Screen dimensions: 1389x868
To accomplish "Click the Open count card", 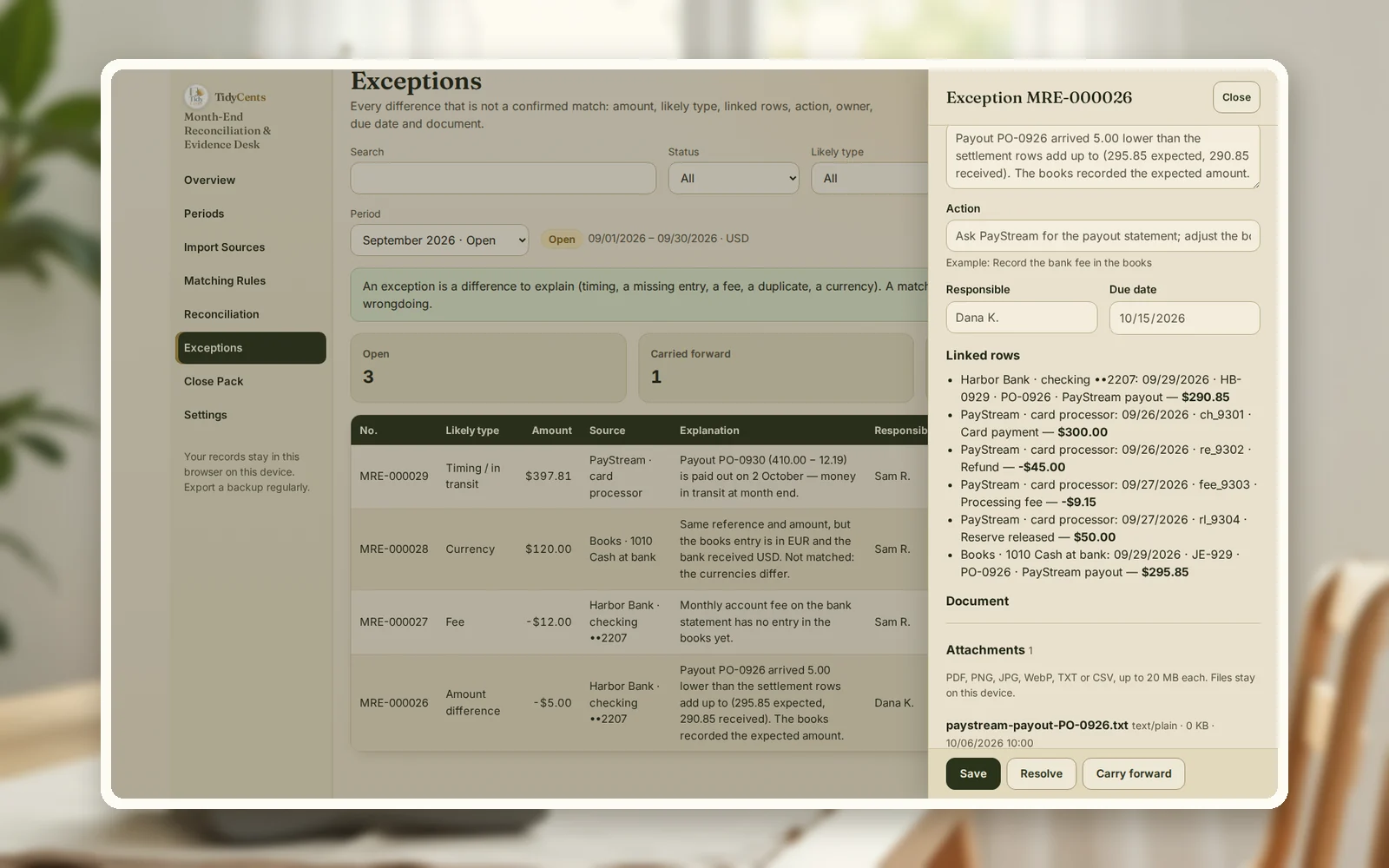I will [x=488, y=368].
